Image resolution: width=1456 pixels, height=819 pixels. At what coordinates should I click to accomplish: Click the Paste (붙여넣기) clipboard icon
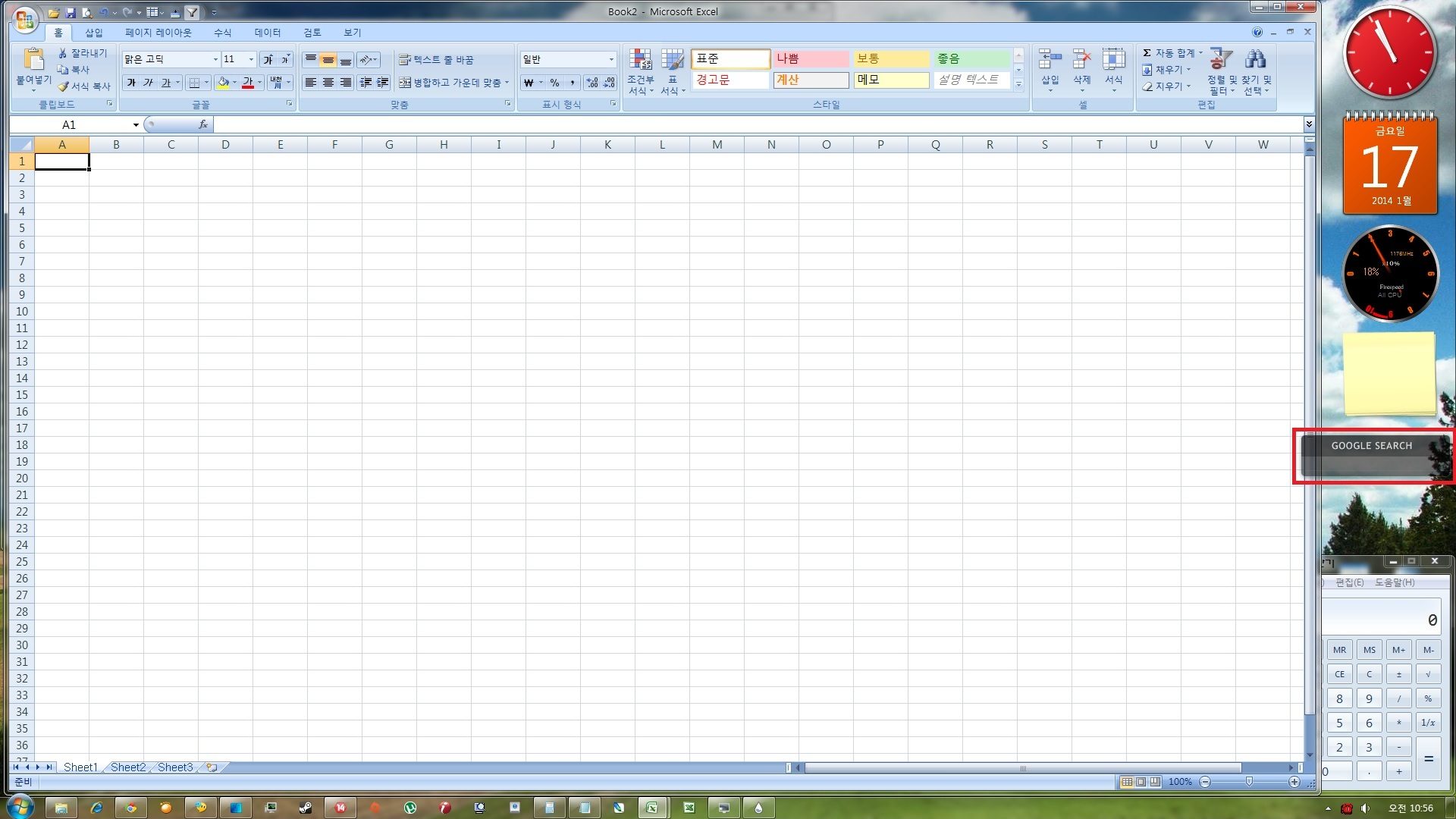tap(33, 59)
